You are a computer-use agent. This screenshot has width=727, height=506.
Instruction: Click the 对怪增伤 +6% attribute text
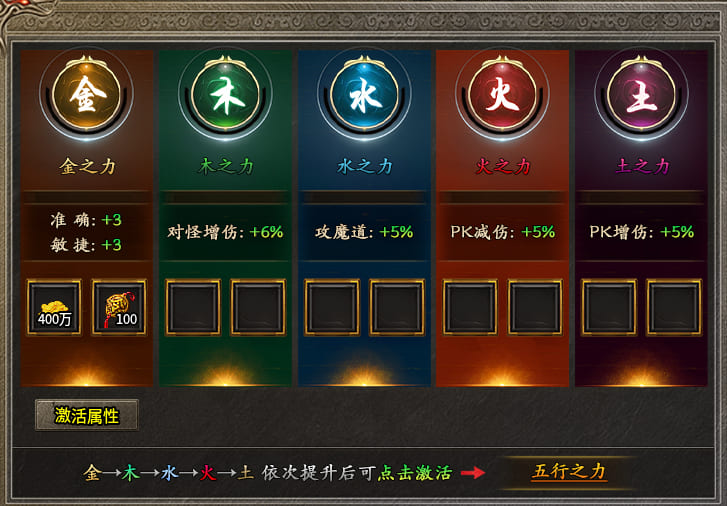pyautogui.click(x=225, y=232)
